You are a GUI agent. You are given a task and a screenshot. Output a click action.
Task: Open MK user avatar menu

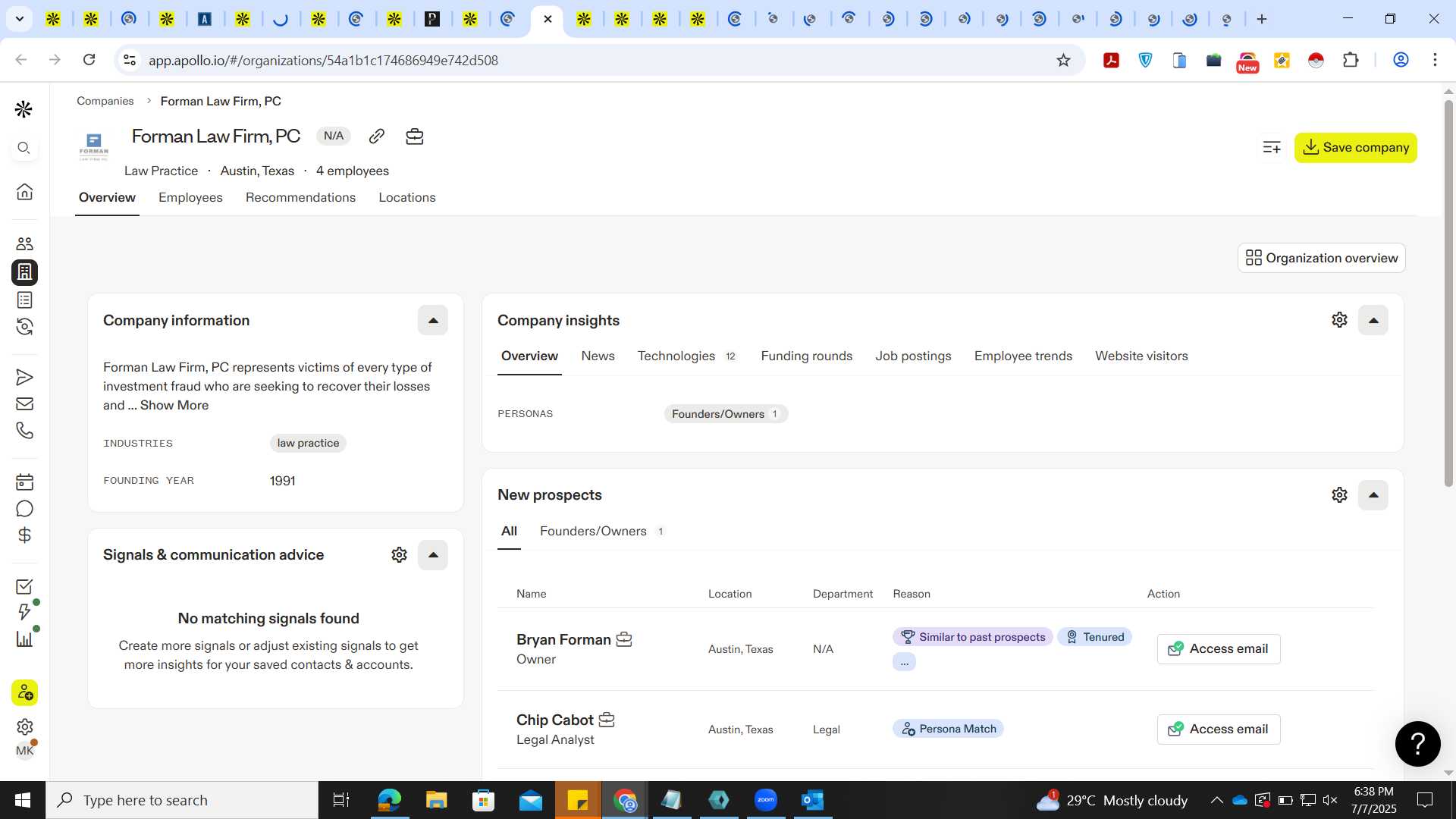(x=24, y=751)
